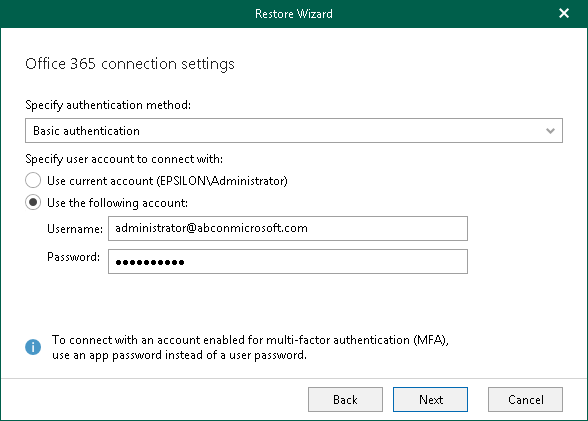
Task: Click into the Password input field
Action: coord(288,261)
